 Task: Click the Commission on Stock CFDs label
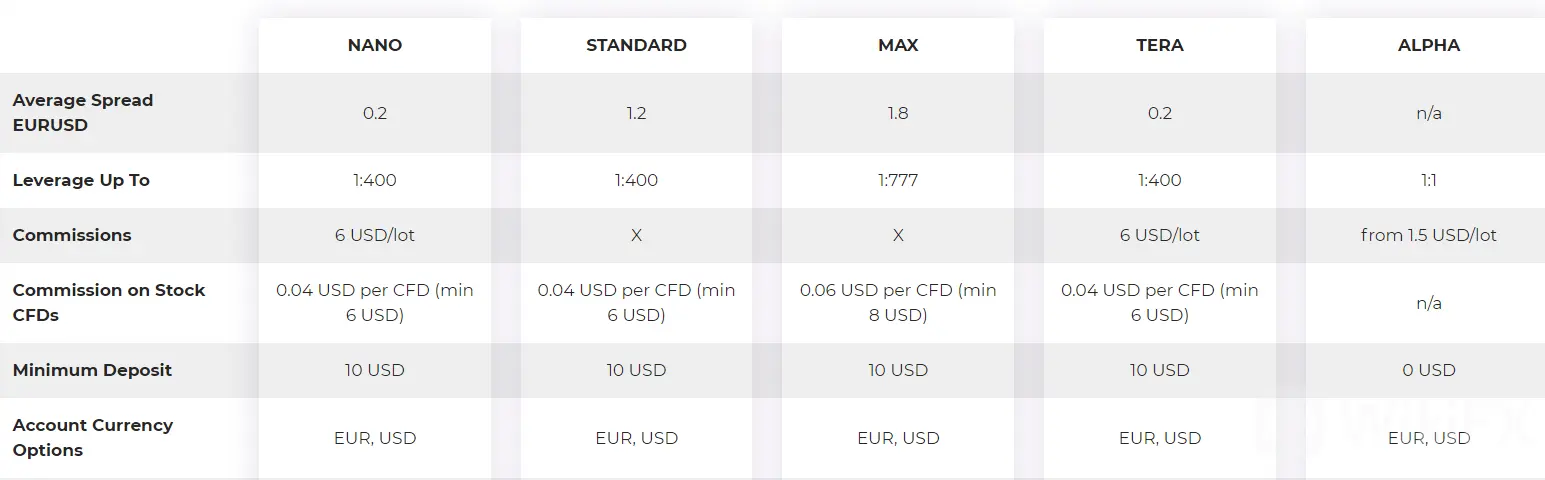109,302
